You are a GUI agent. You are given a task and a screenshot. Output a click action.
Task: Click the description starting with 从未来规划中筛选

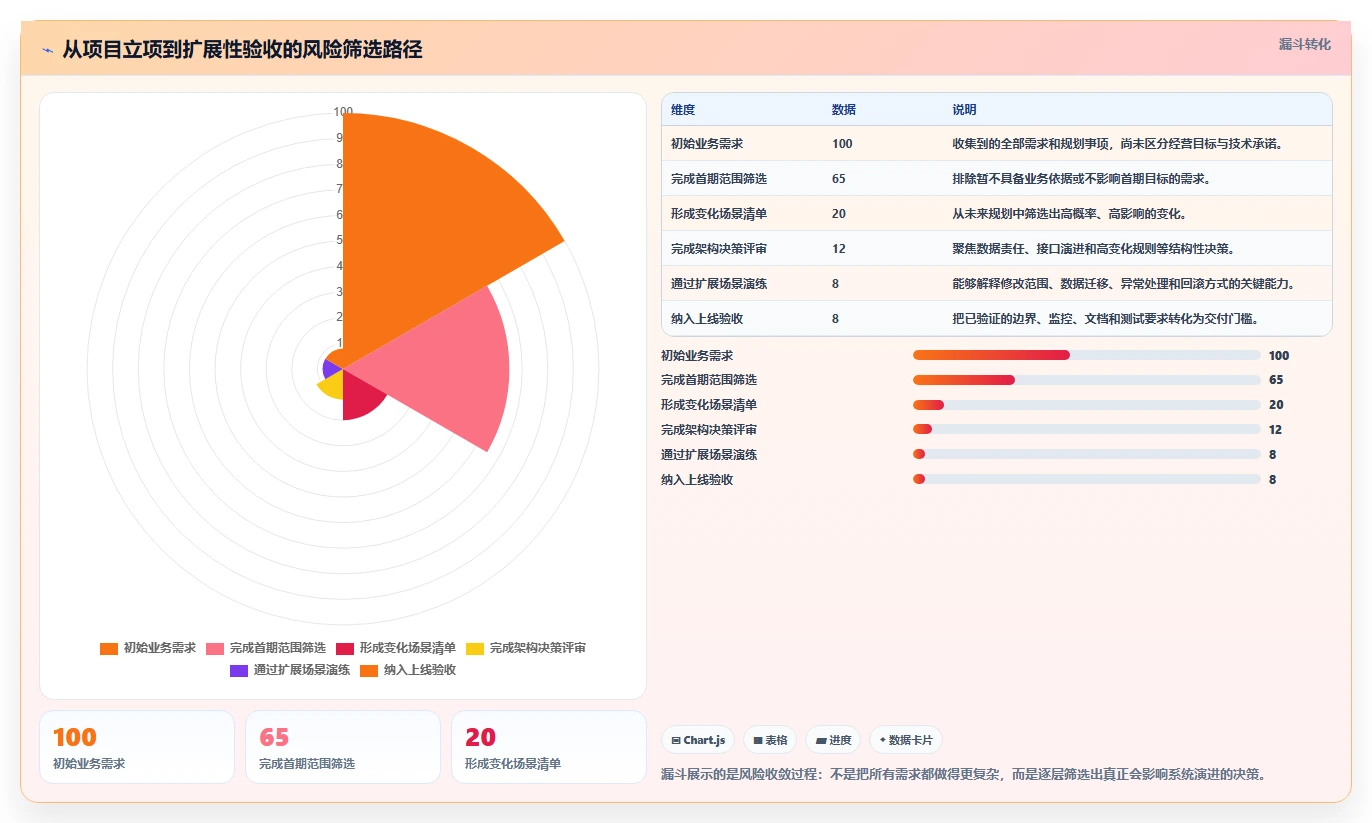[x=1071, y=214]
